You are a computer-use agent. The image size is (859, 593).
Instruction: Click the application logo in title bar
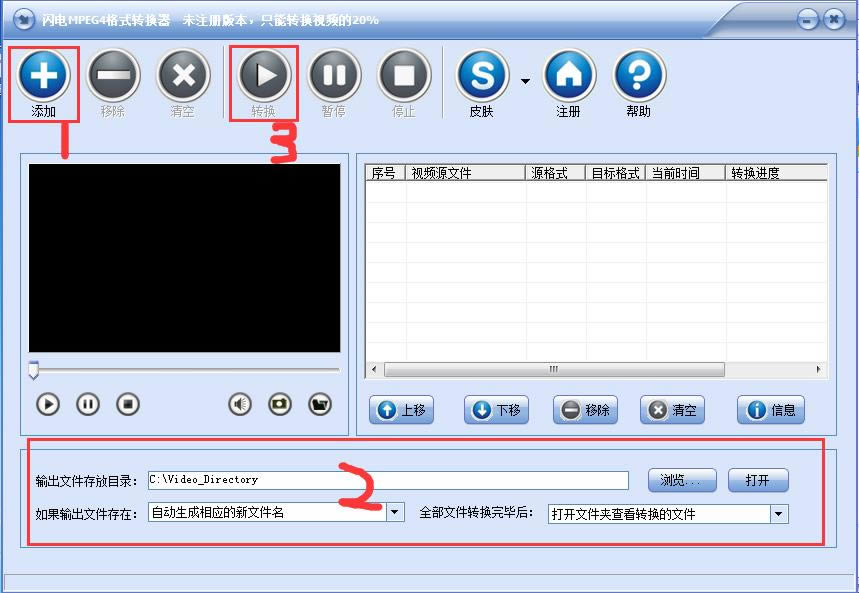pos(24,20)
